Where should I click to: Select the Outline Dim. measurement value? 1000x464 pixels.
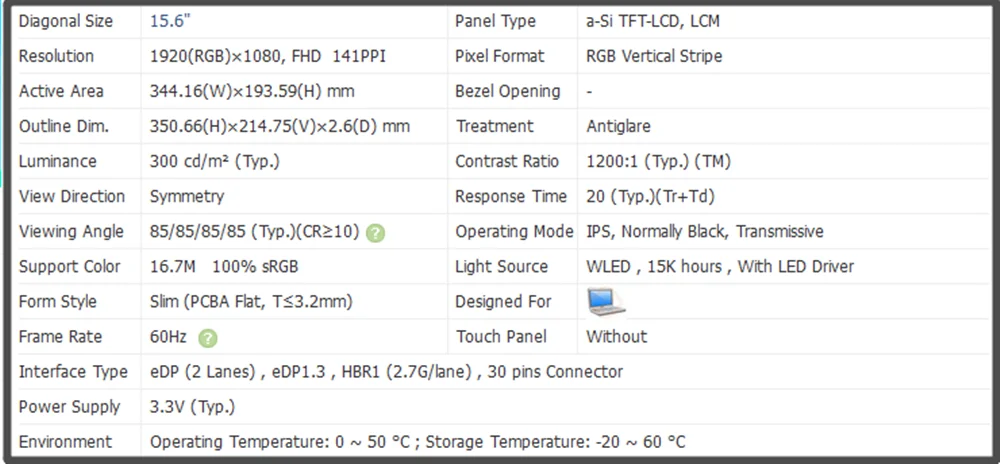pyautogui.click(x=280, y=126)
